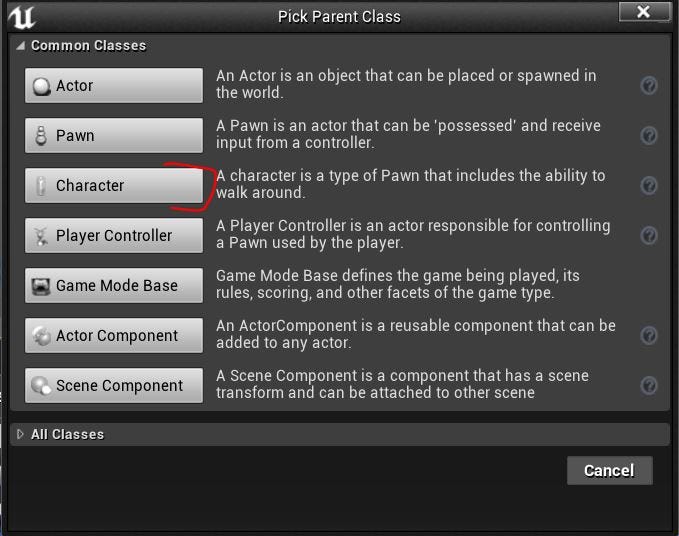The height and width of the screenshot is (536, 679).
Task: Select Player Controller as parent class
Action: 113,236
